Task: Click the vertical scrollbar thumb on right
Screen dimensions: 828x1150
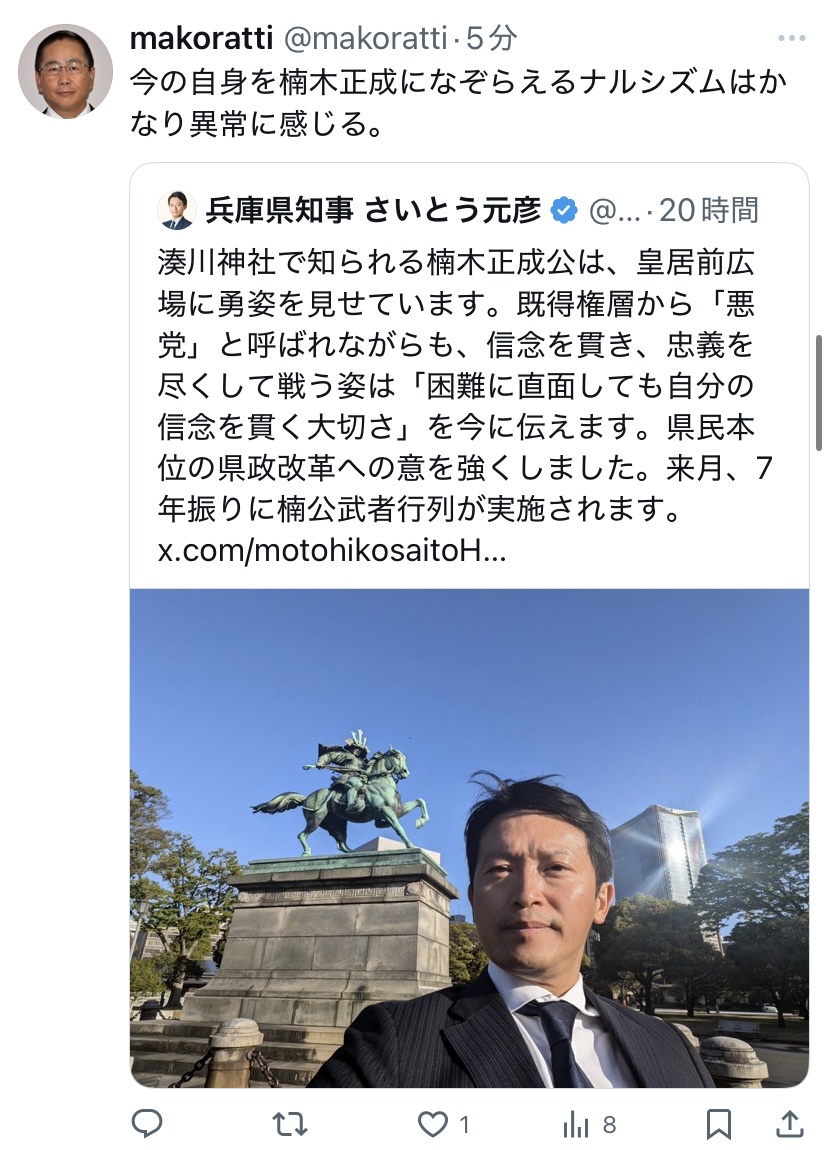Action: (x=818, y=393)
